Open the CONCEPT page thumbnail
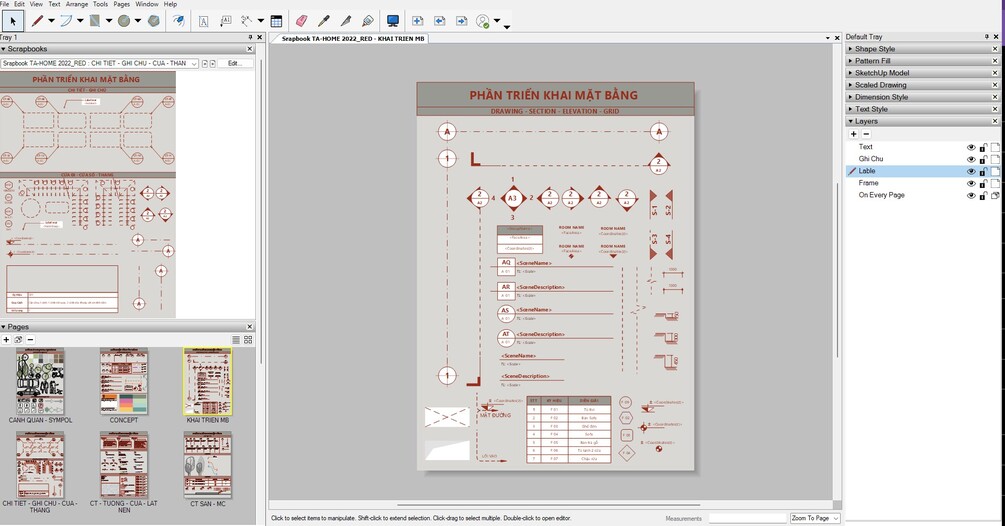The width and height of the screenshot is (1005, 526). (124, 382)
